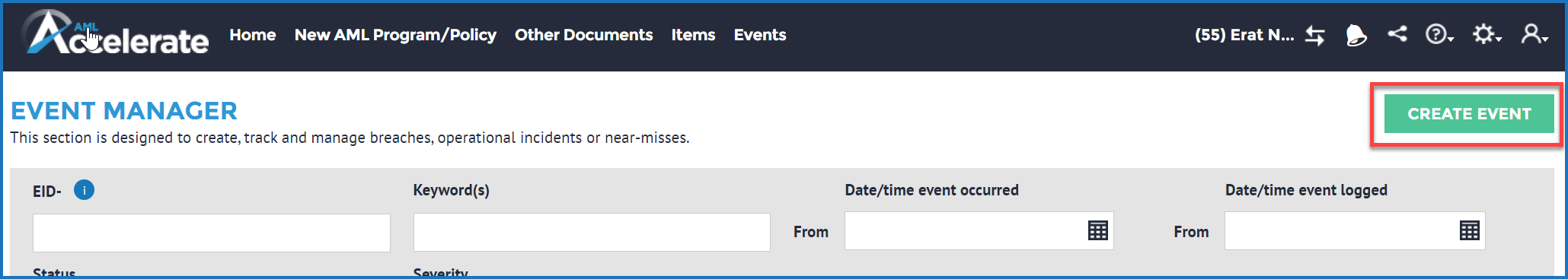Image resolution: width=1568 pixels, height=279 pixels.
Task: Open the Other Documents menu item
Action: pos(583,35)
